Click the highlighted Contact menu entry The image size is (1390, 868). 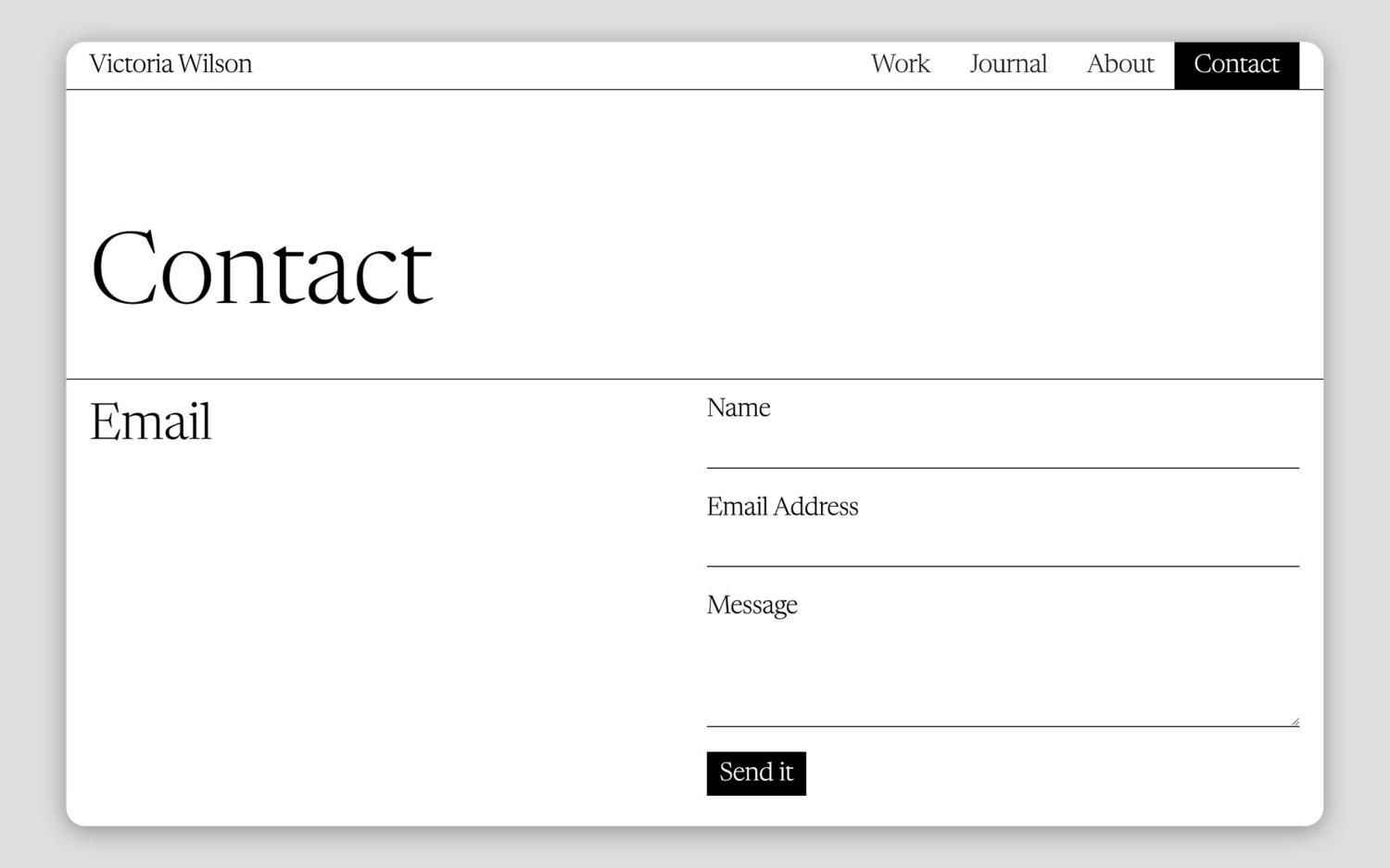[x=1236, y=64]
